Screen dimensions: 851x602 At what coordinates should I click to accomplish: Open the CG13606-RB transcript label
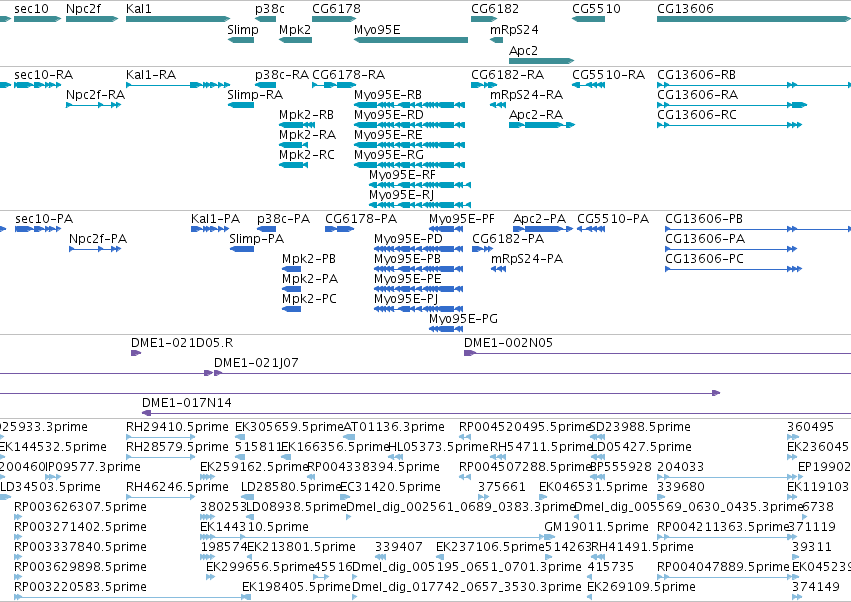pyautogui.click(x=697, y=75)
